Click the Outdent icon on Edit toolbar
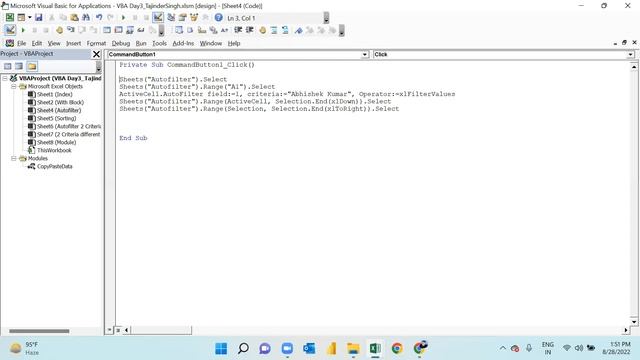The height and width of the screenshot is (360, 640). point(249,30)
